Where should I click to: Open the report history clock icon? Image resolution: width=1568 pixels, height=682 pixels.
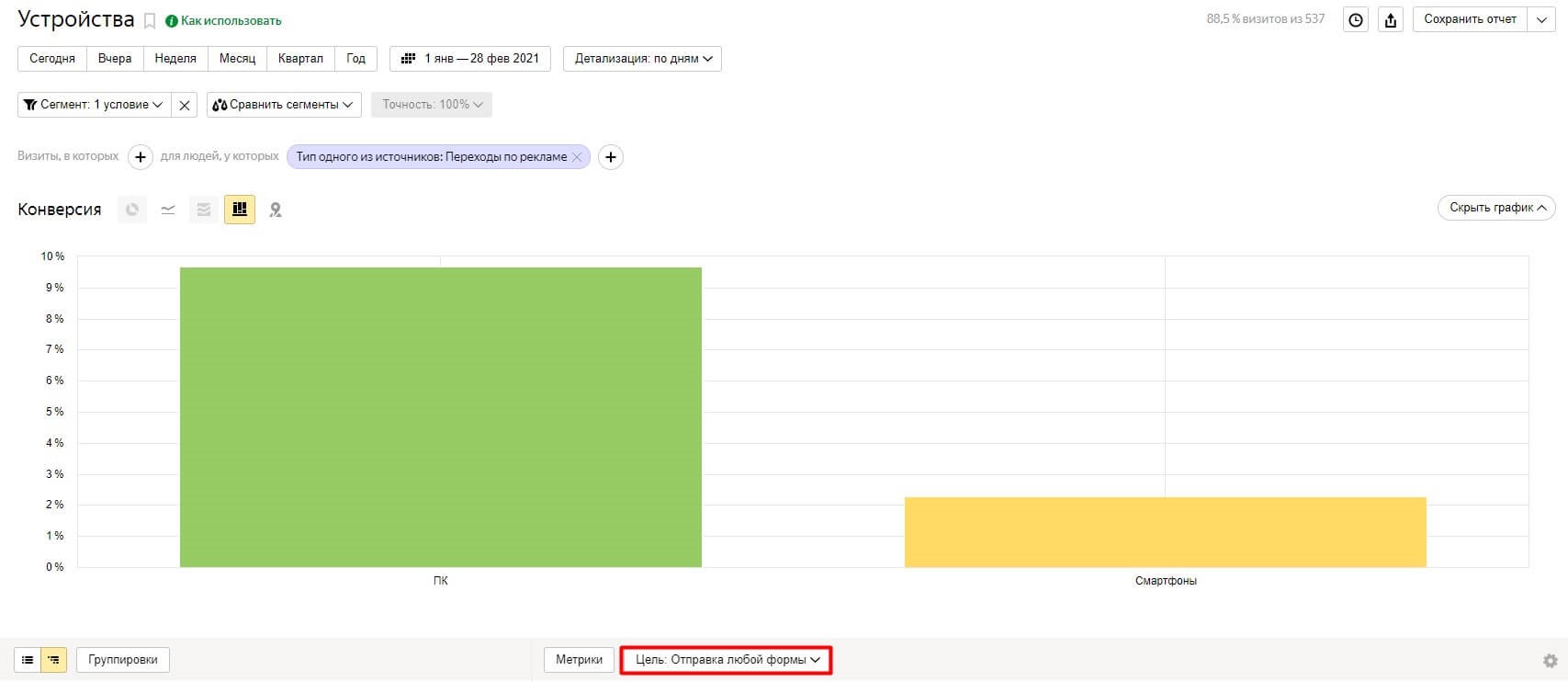point(1356,19)
